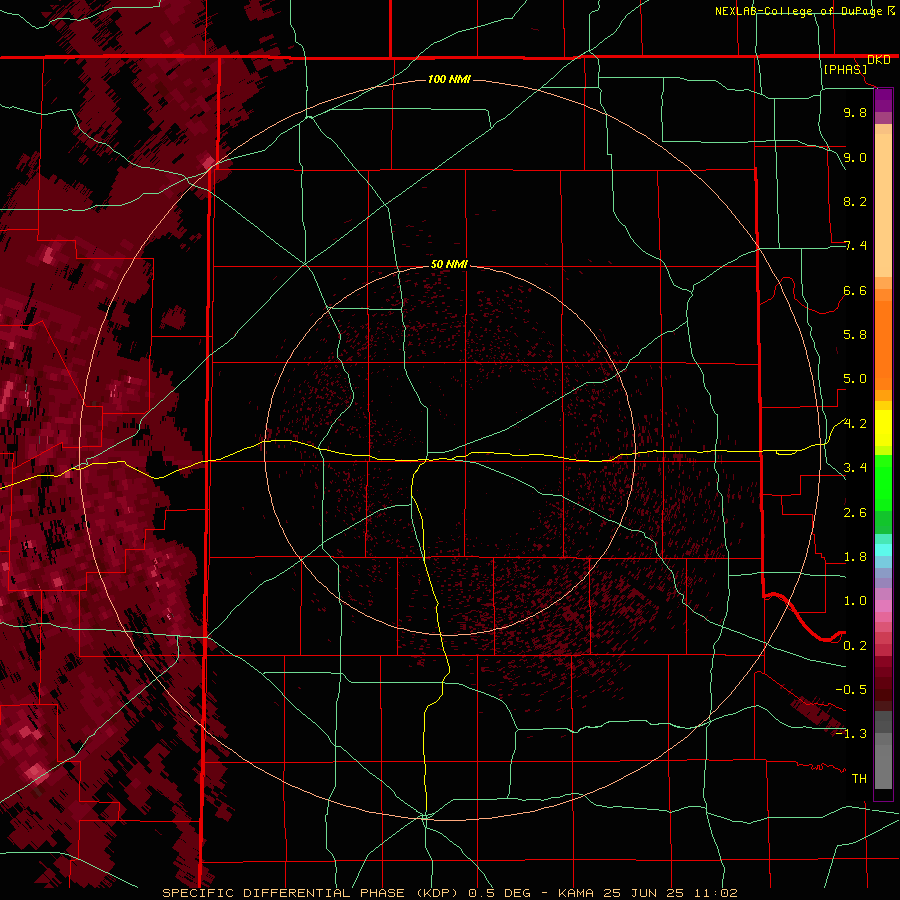Click the 7.4 scale value
The height and width of the screenshot is (900, 900).
point(855,246)
